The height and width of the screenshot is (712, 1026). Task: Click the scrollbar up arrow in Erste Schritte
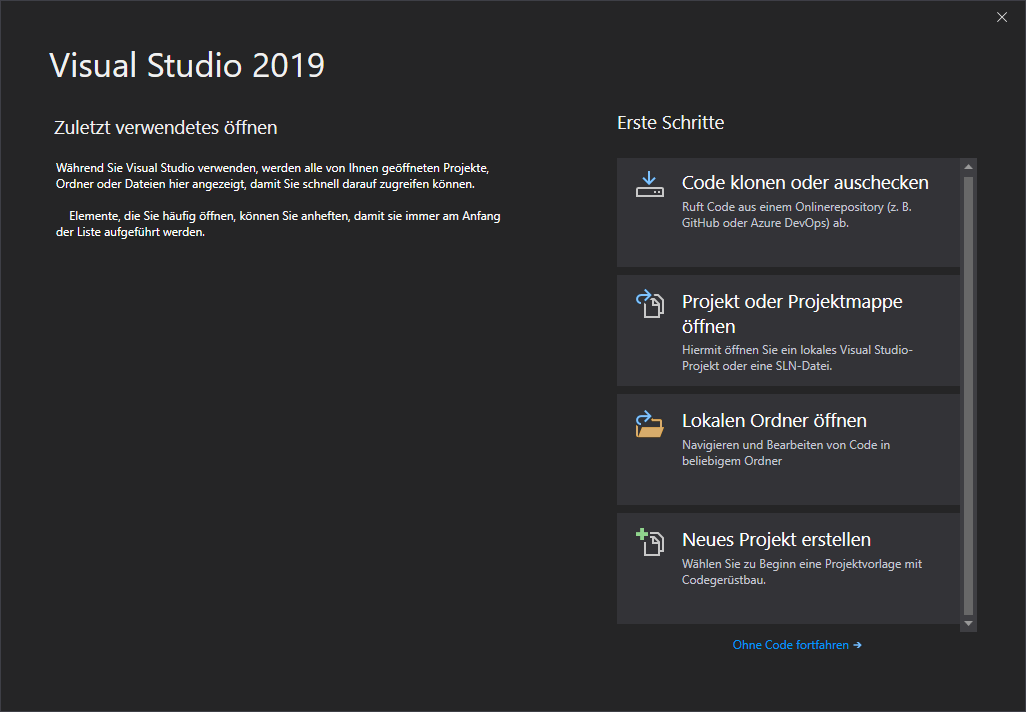point(967,166)
